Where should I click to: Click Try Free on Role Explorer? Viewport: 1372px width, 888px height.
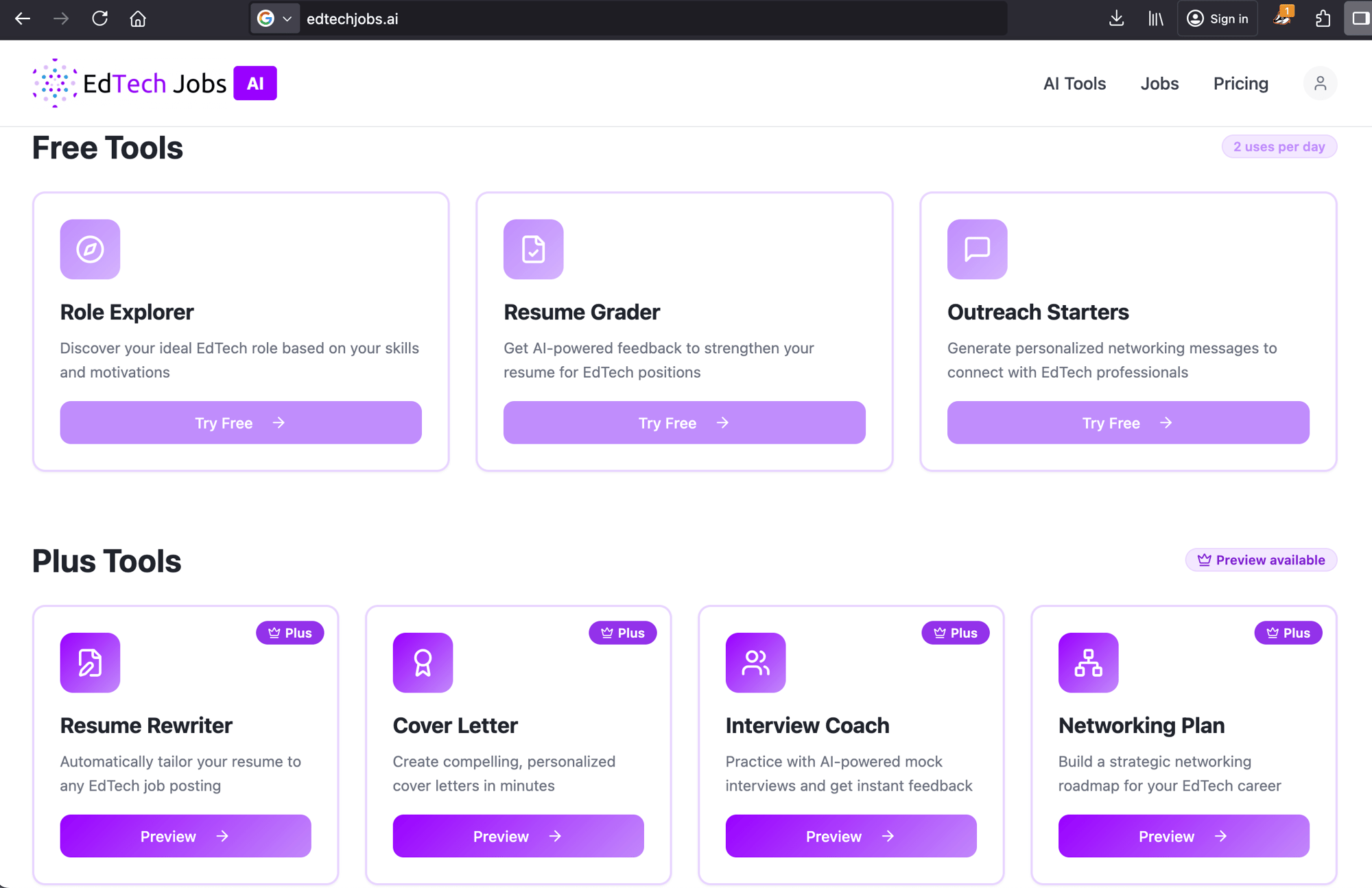click(241, 422)
